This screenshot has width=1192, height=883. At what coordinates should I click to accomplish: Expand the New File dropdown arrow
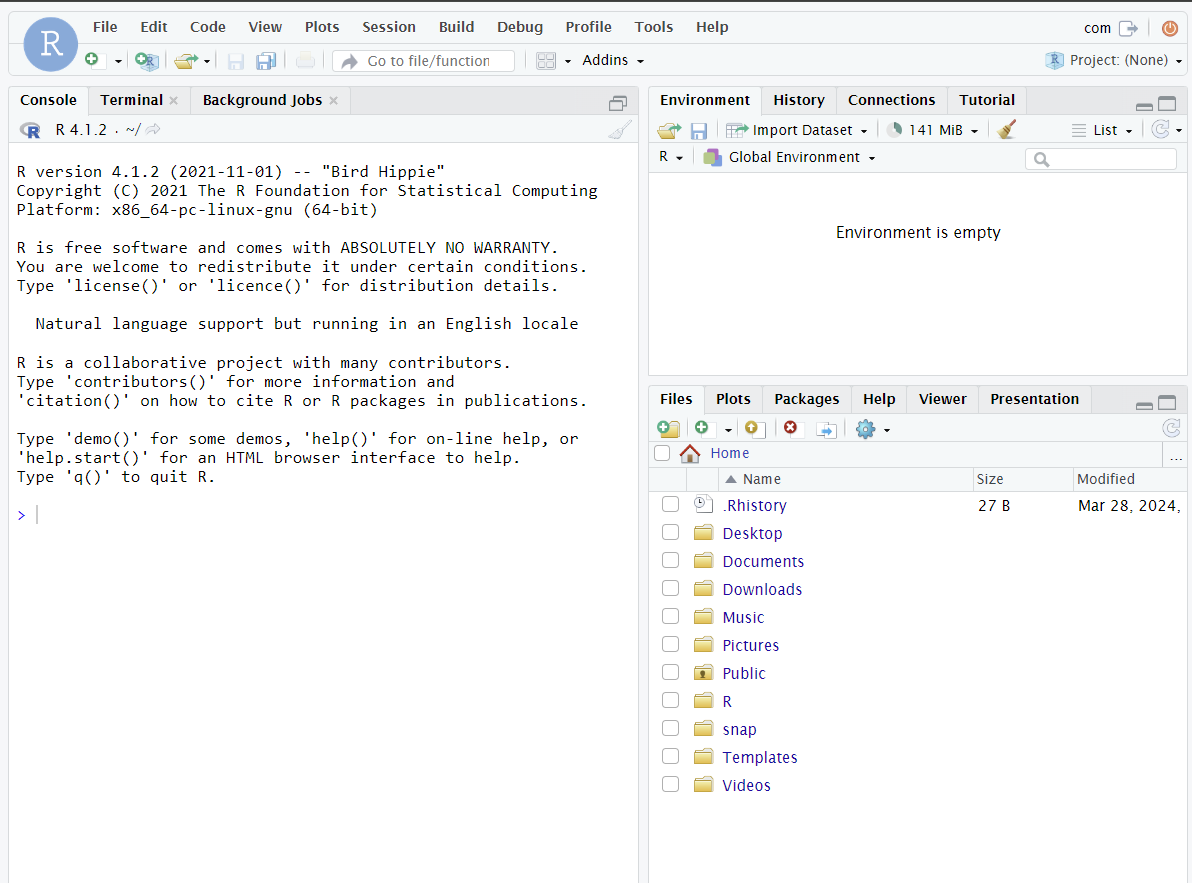[118, 62]
